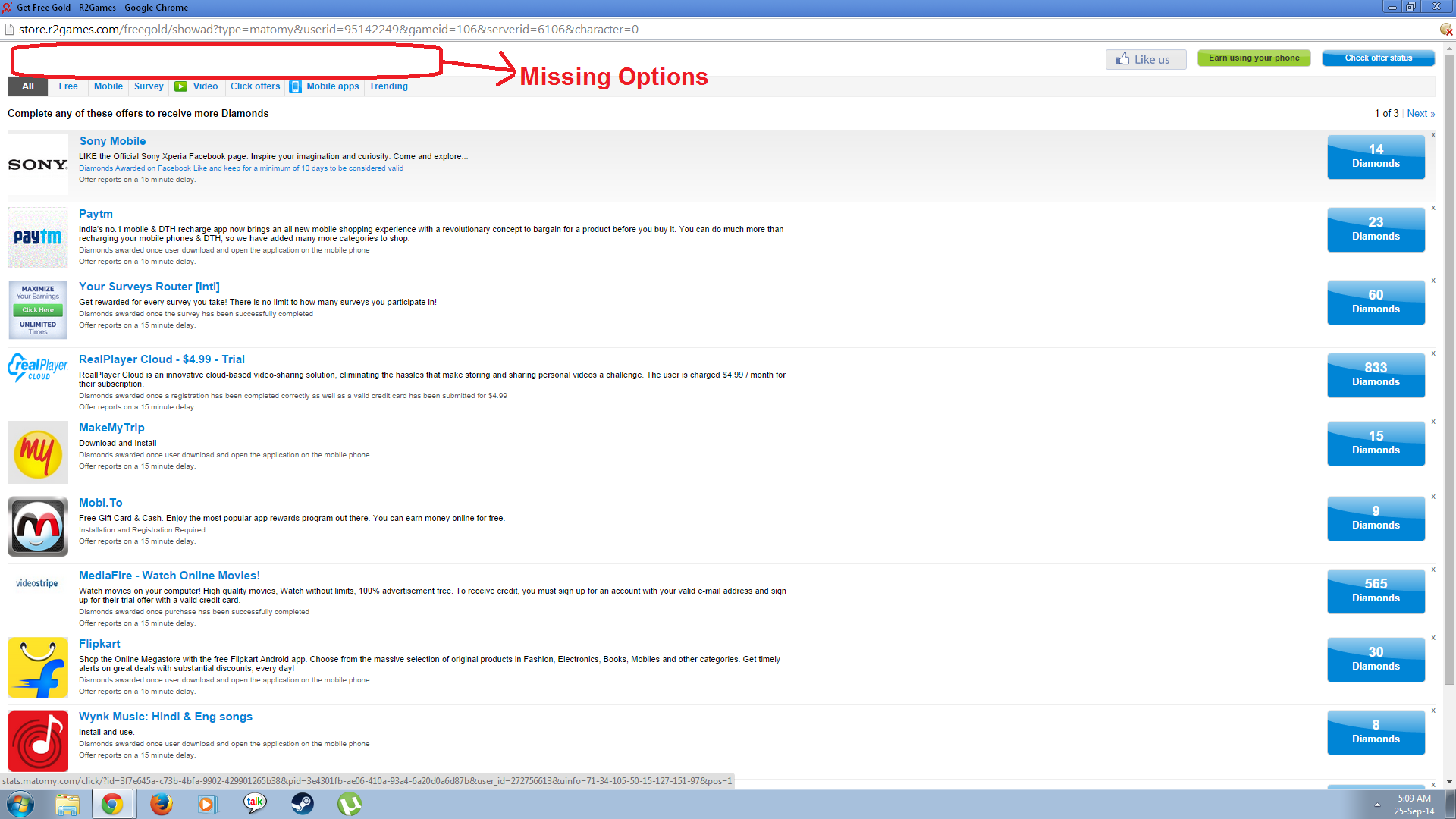The image size is (1456, 819).
Task: Open the Survey tab
Action: 149,86
